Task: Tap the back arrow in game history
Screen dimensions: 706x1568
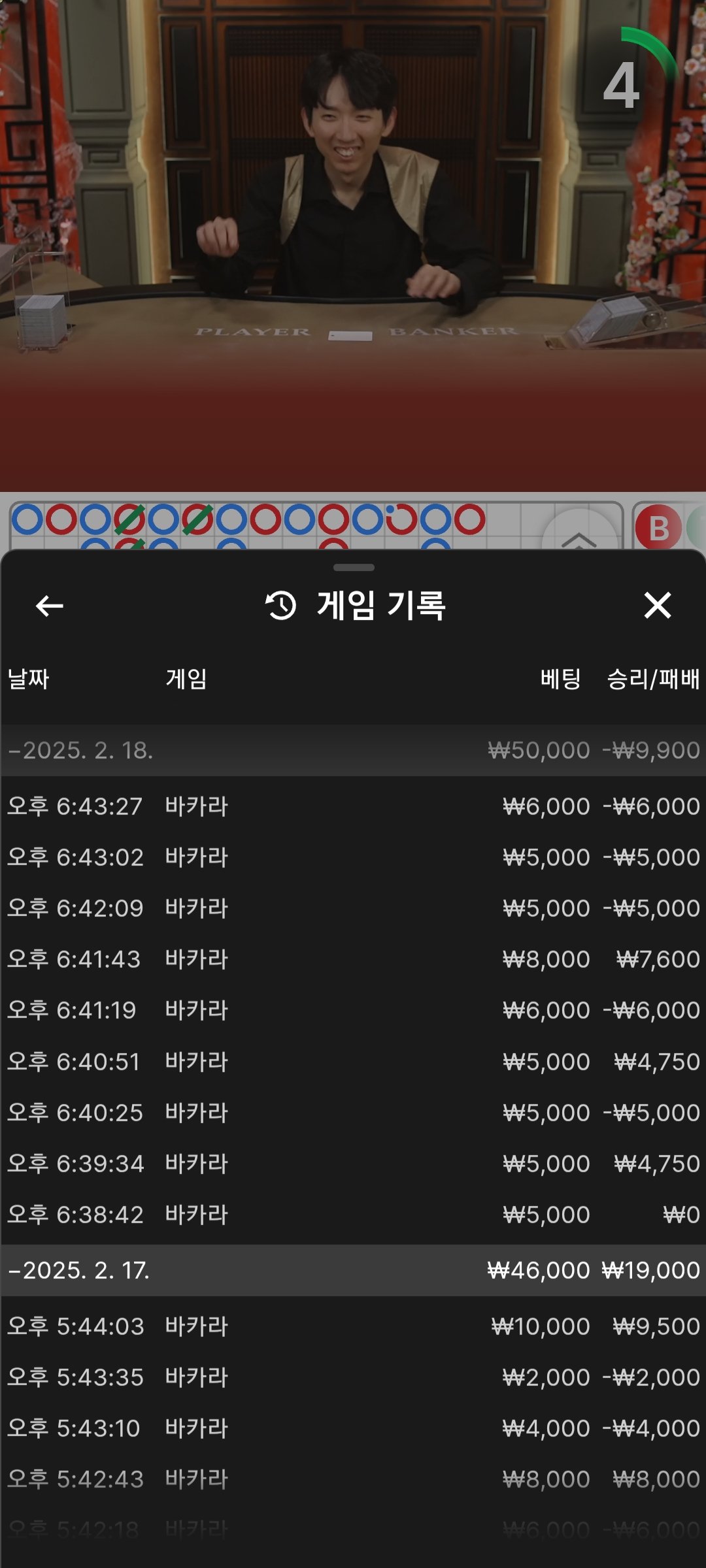Action: coord(49,606)
